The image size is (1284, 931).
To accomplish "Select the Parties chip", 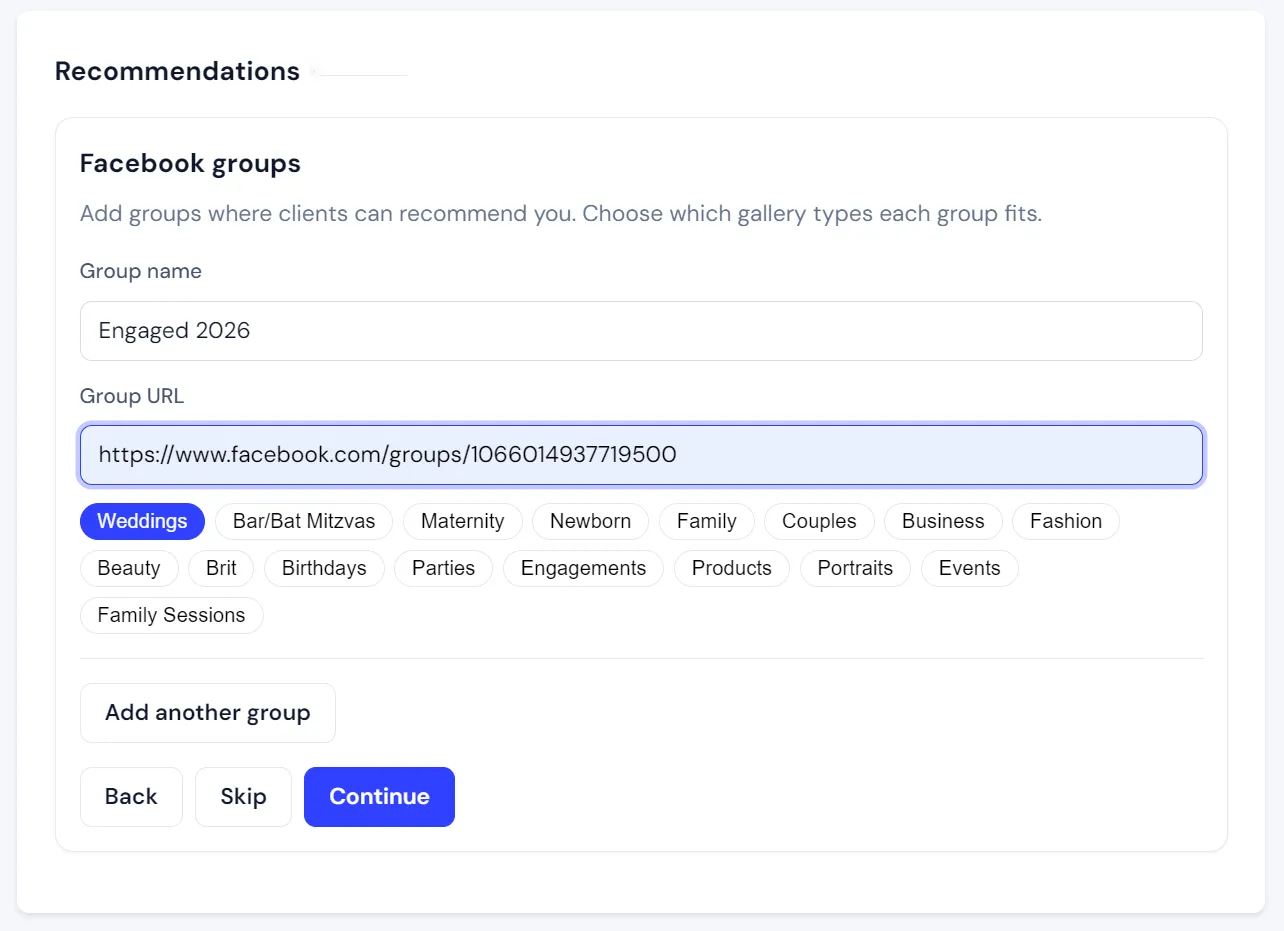I will tap(443, 568).
